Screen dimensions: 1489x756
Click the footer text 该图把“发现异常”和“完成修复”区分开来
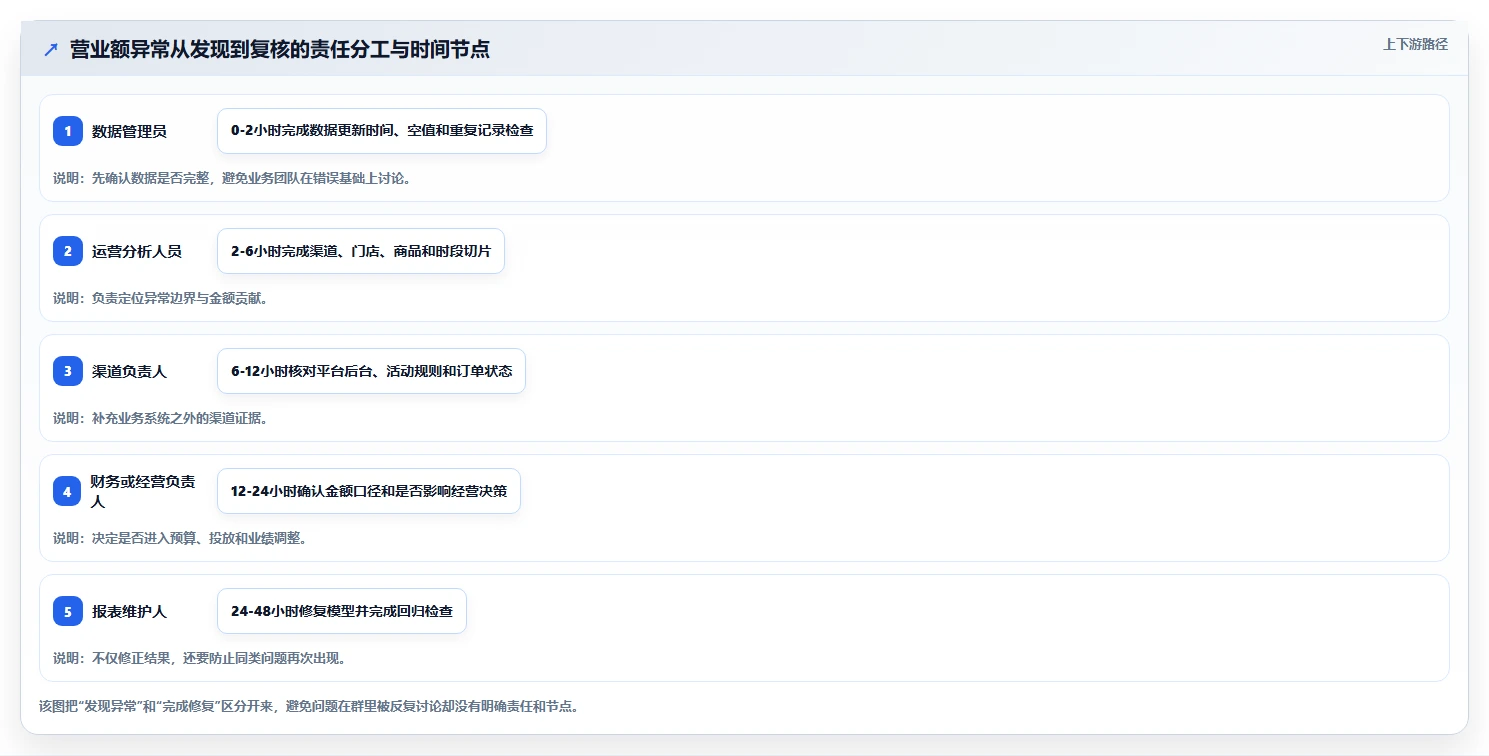[309, 706]
